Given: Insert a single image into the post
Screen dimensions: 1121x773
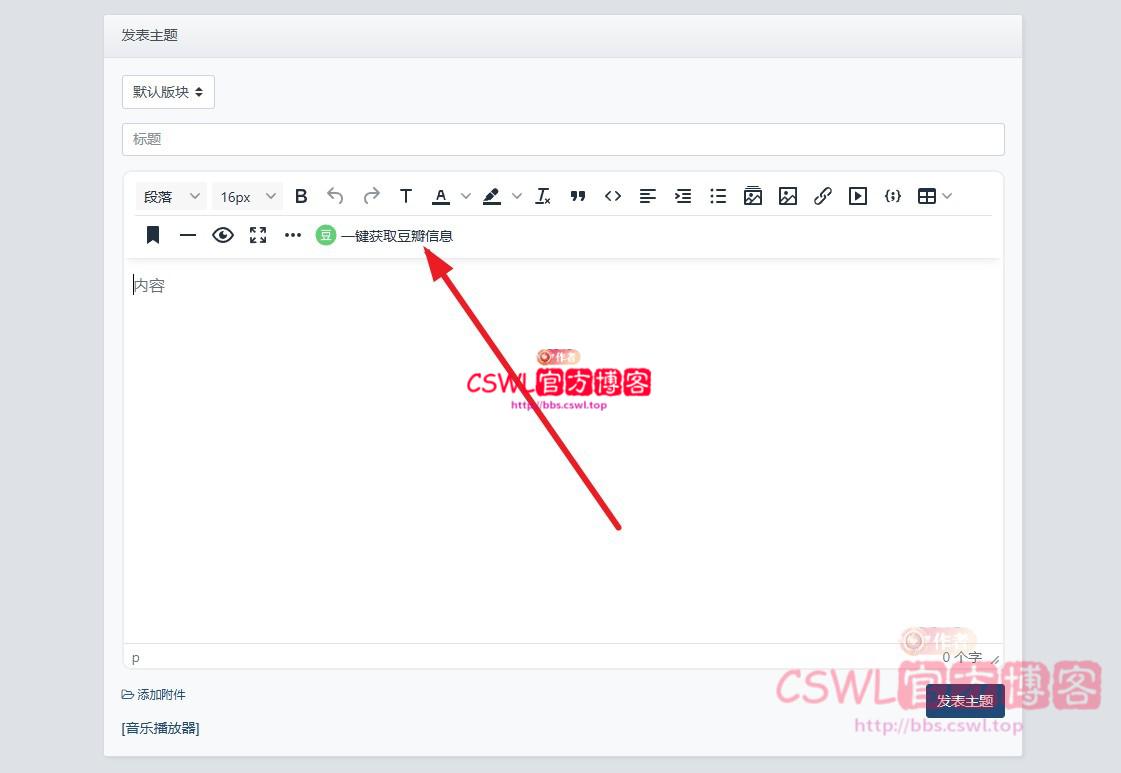Looking at the screenshot, I should [788, 196].
